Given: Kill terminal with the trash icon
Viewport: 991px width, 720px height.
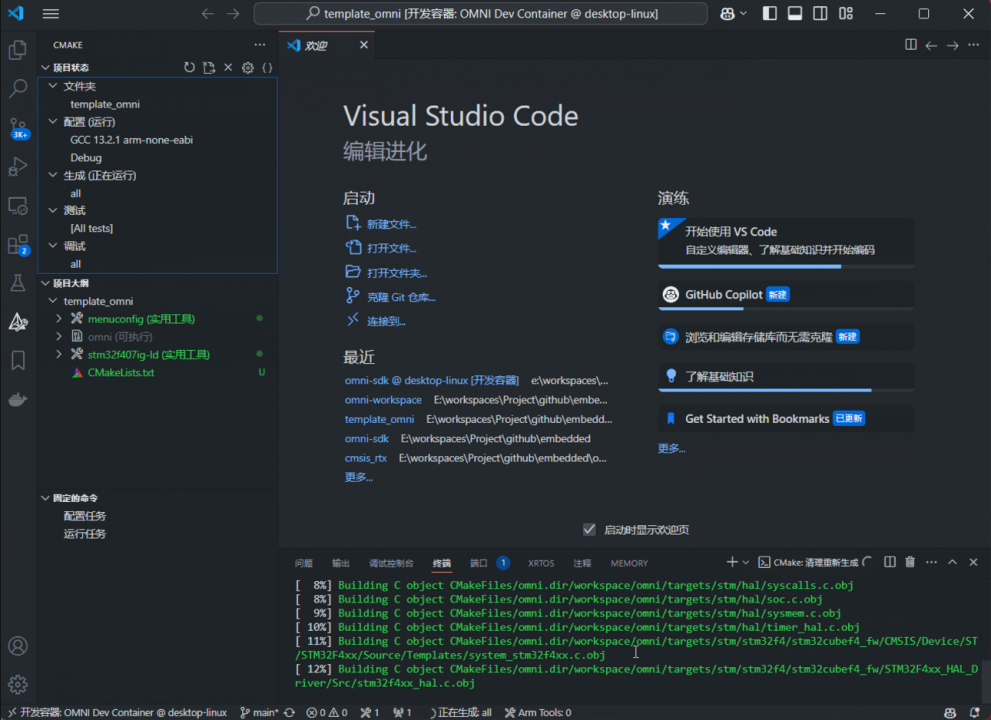Looking at the screenshot, I should click(x=910, y=562).
